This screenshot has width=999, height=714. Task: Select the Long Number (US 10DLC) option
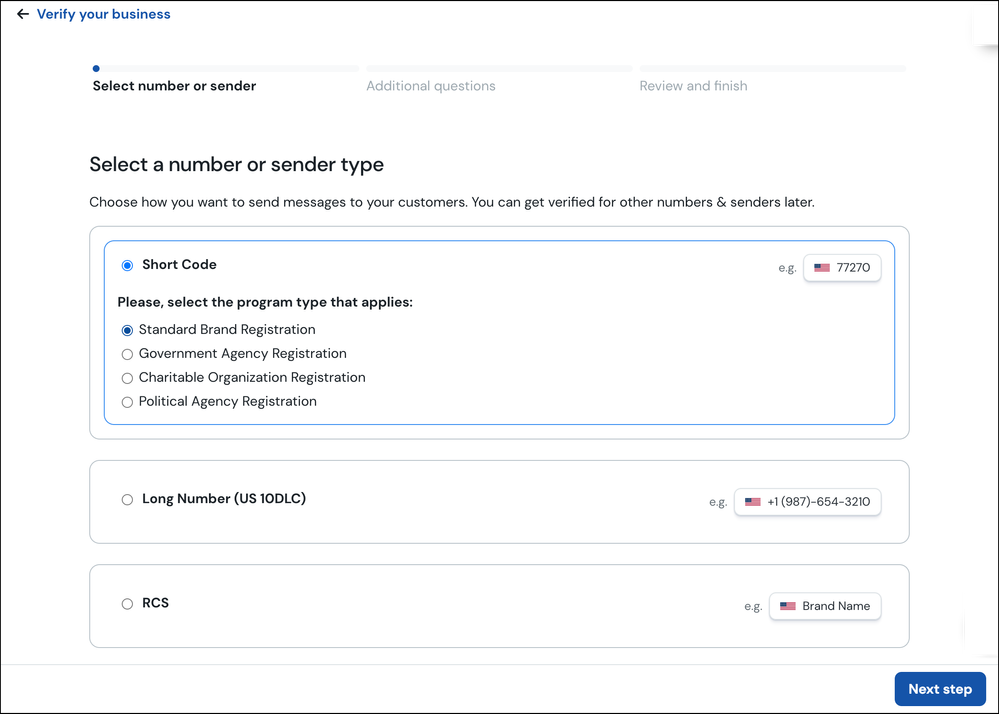127,499
